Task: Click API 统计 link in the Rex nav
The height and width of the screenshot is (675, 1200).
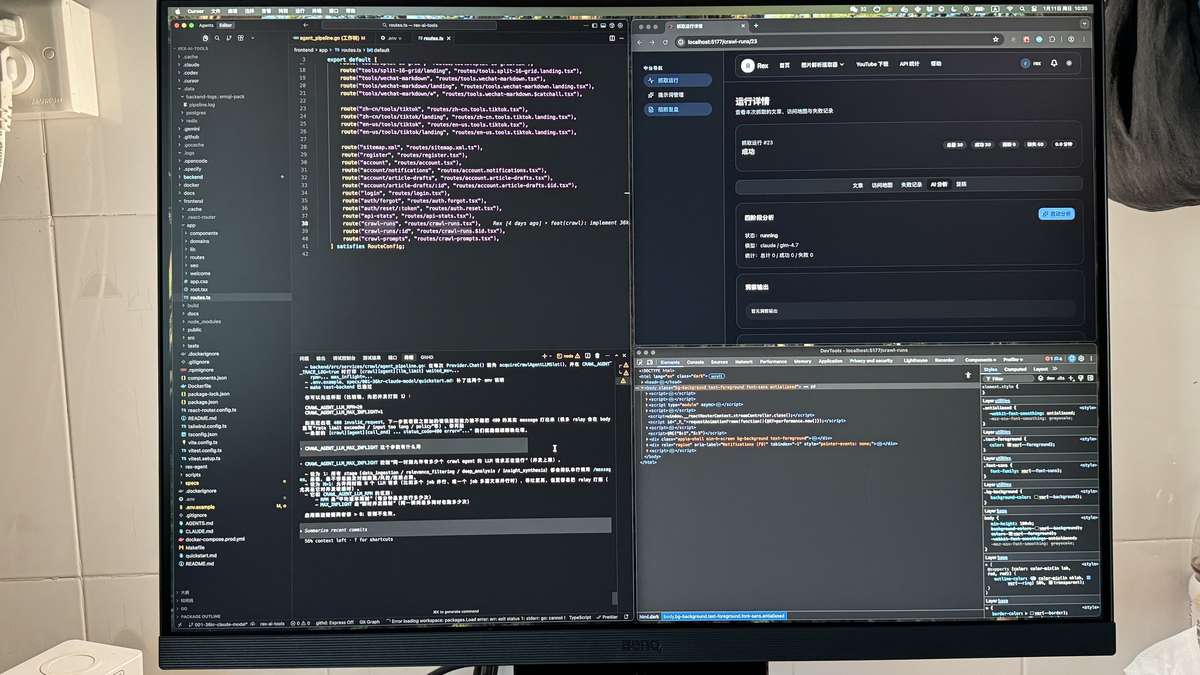Action: [909, 63]
